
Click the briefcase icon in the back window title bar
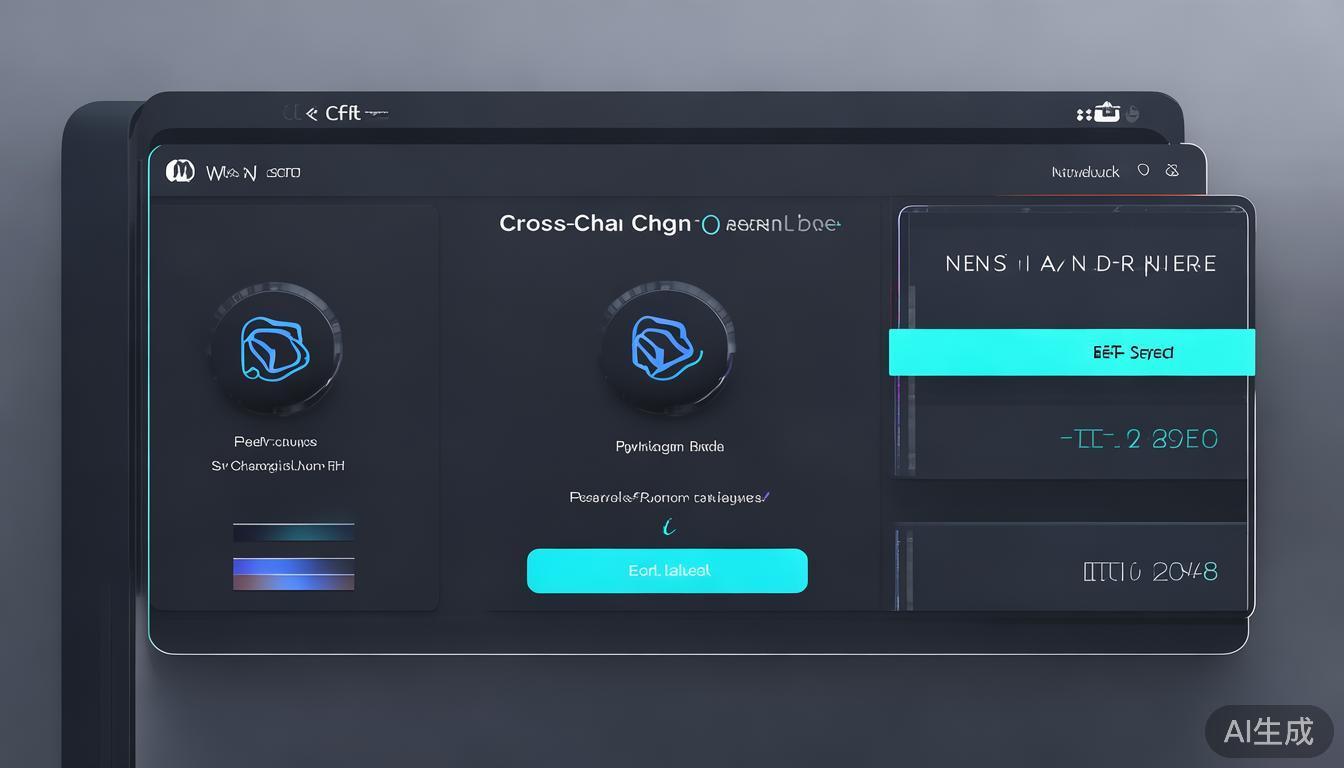pyautogui.click(x=1106, y=113)
